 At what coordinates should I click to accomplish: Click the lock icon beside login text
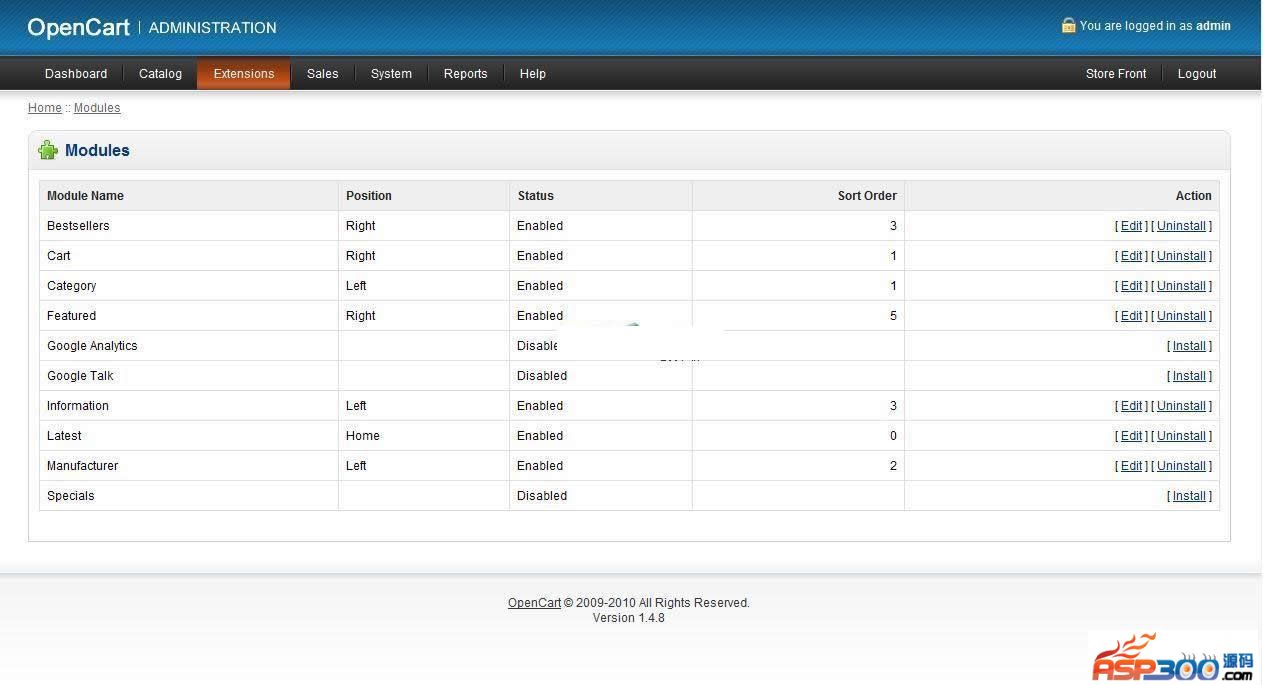pos(1068,25)
